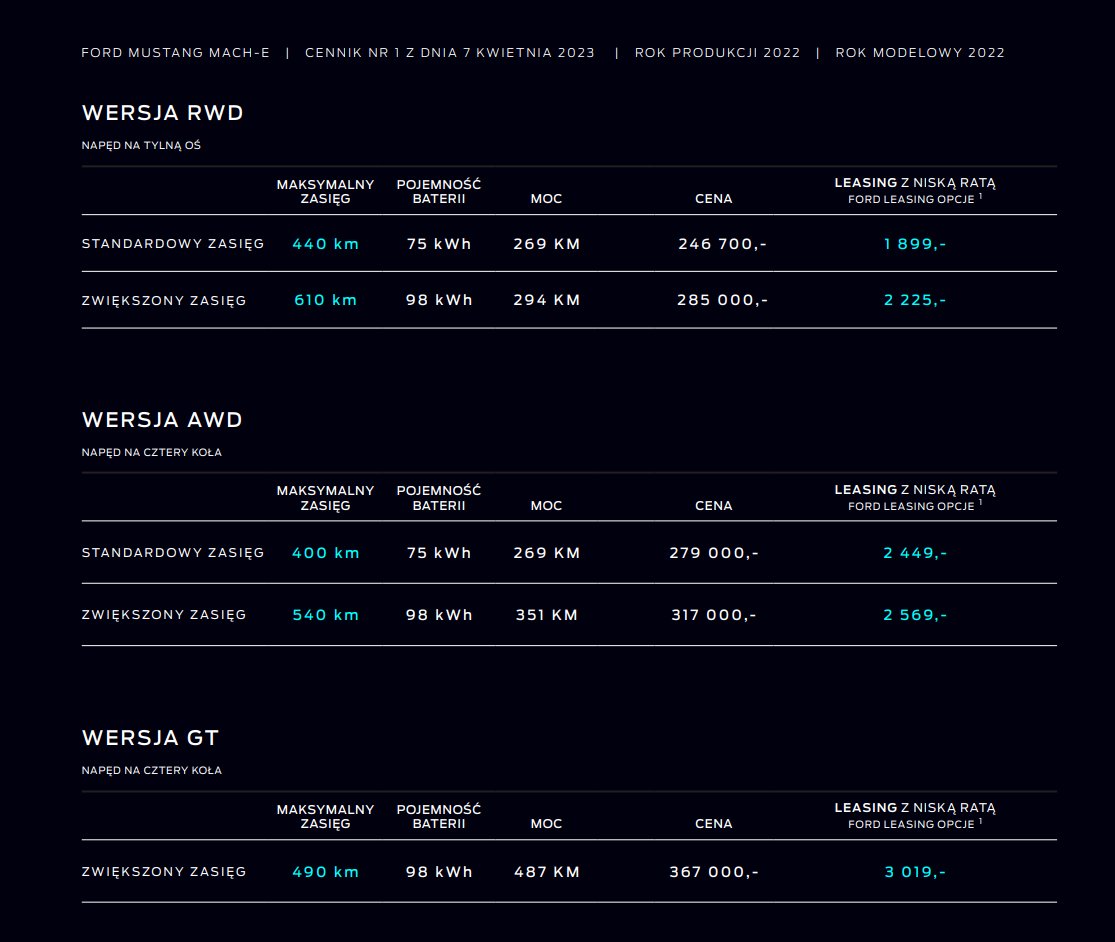The width and height of the screenshot is (1115, 942).
Task: Select the 540 km range value
Action: click(325, 615)
